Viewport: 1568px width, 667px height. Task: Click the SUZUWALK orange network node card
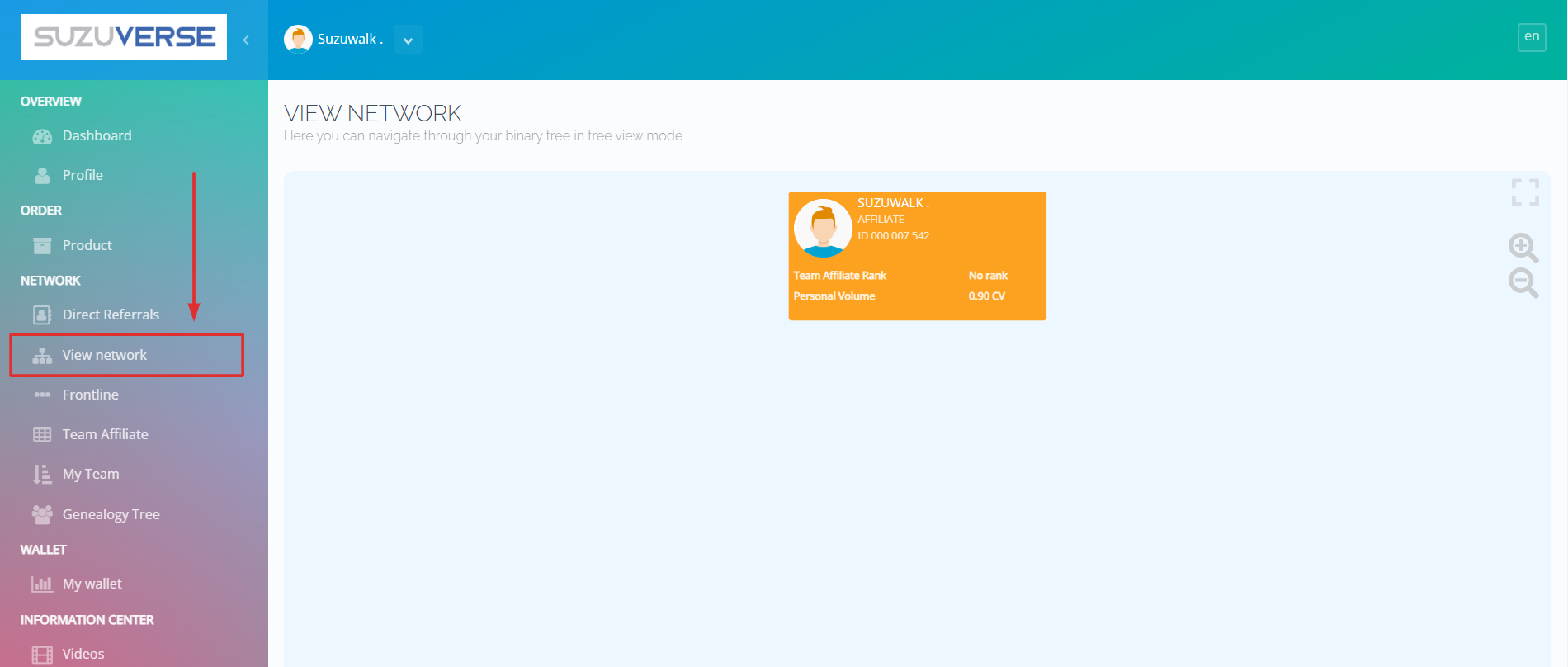click(x=917, y=256)
